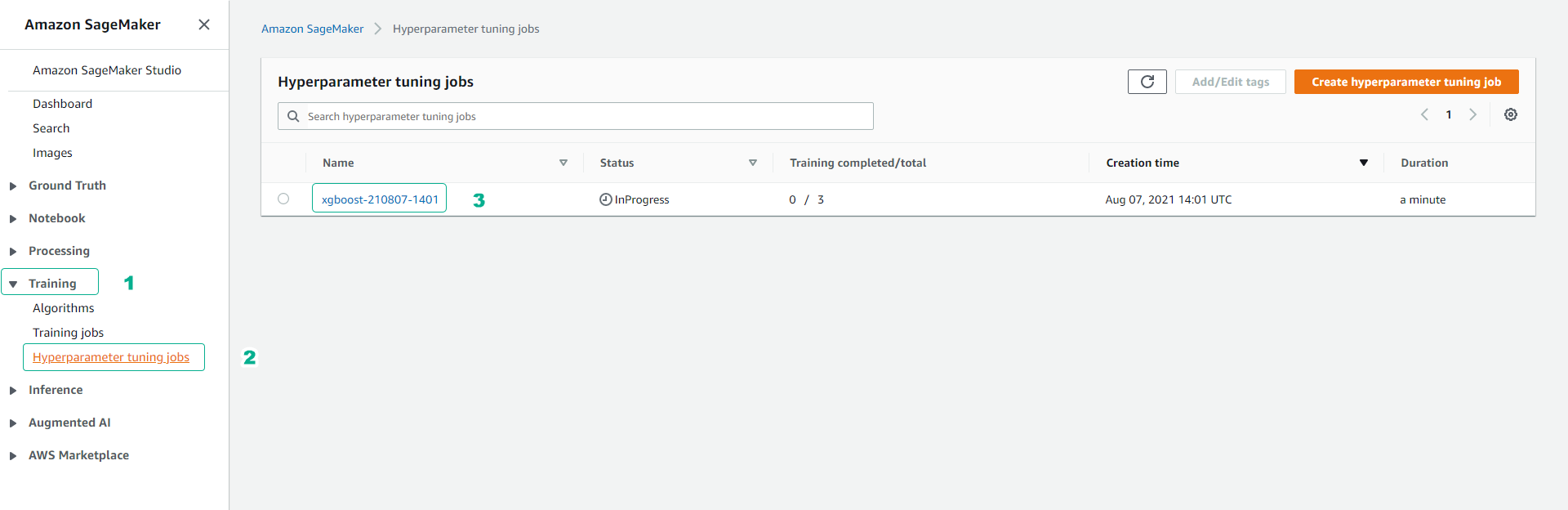Sort by Name column arrow
Screen dimensions: 1568x510
tap(563, 163)
